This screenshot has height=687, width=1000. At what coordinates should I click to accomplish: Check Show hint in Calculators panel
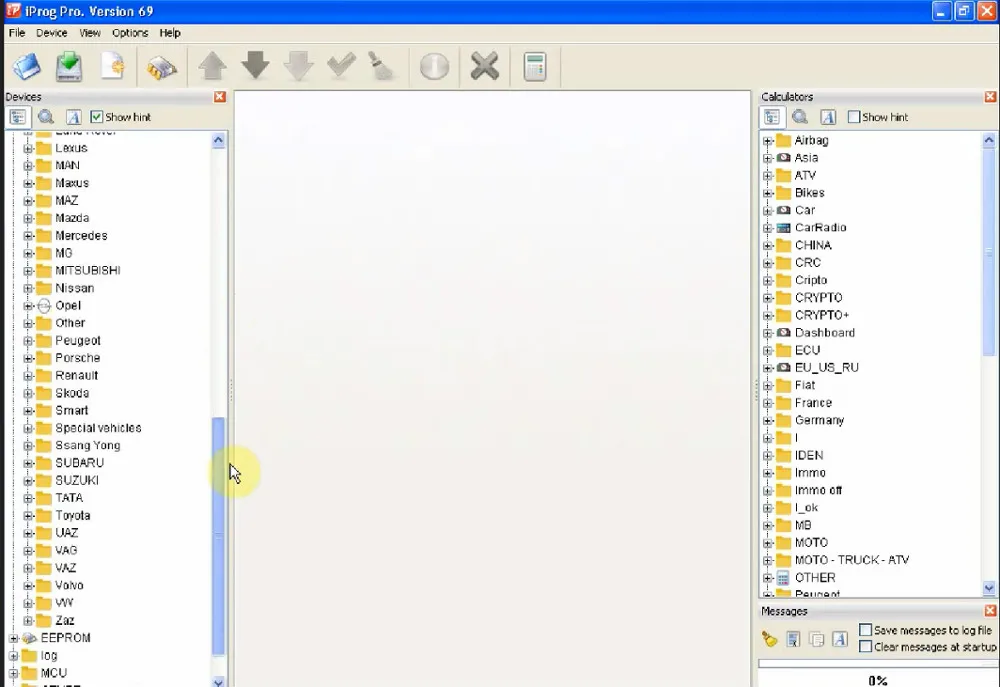pyautogui.click(x=853, y=117)
